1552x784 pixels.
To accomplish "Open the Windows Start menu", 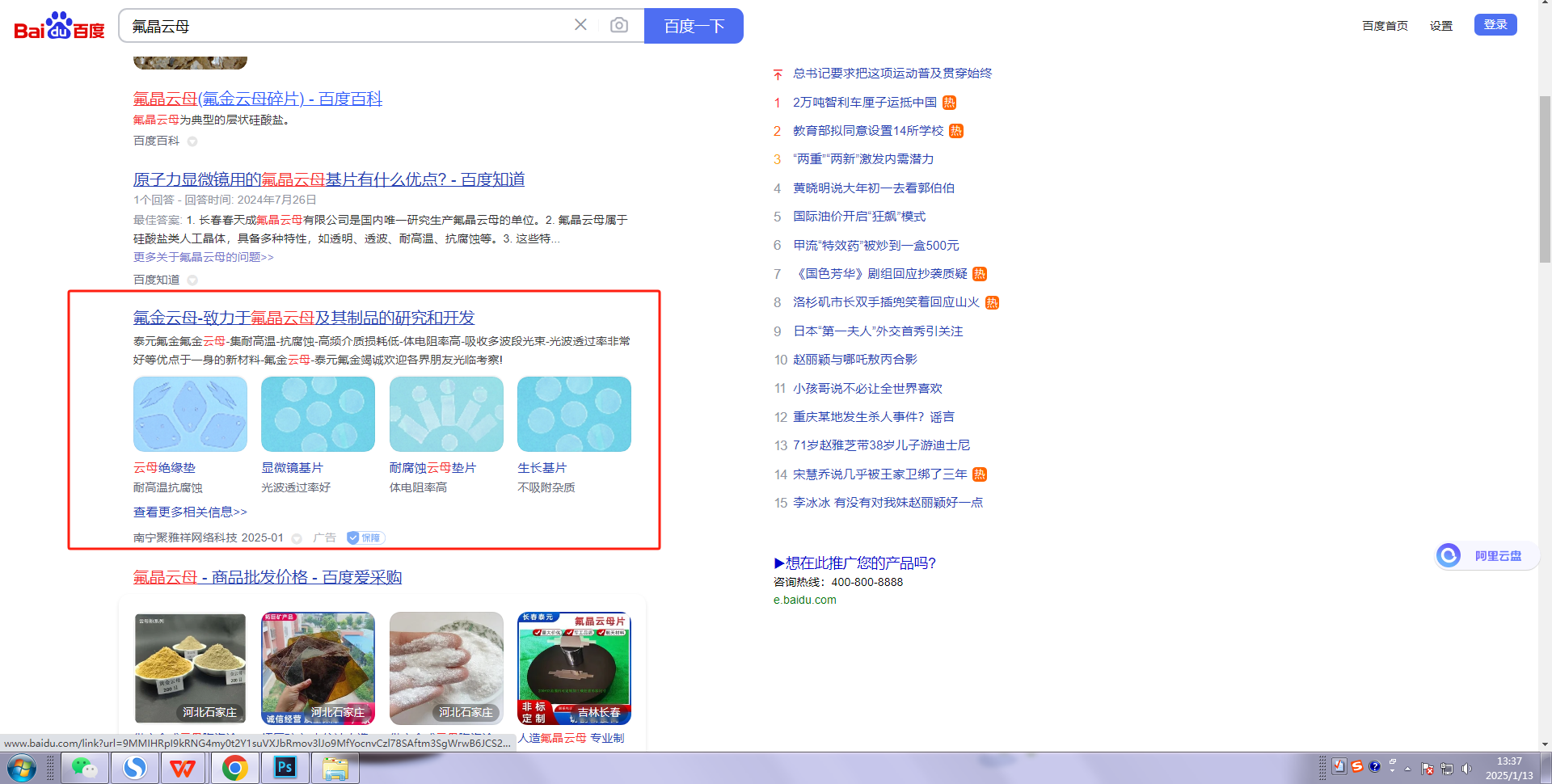I will [21, 768].
